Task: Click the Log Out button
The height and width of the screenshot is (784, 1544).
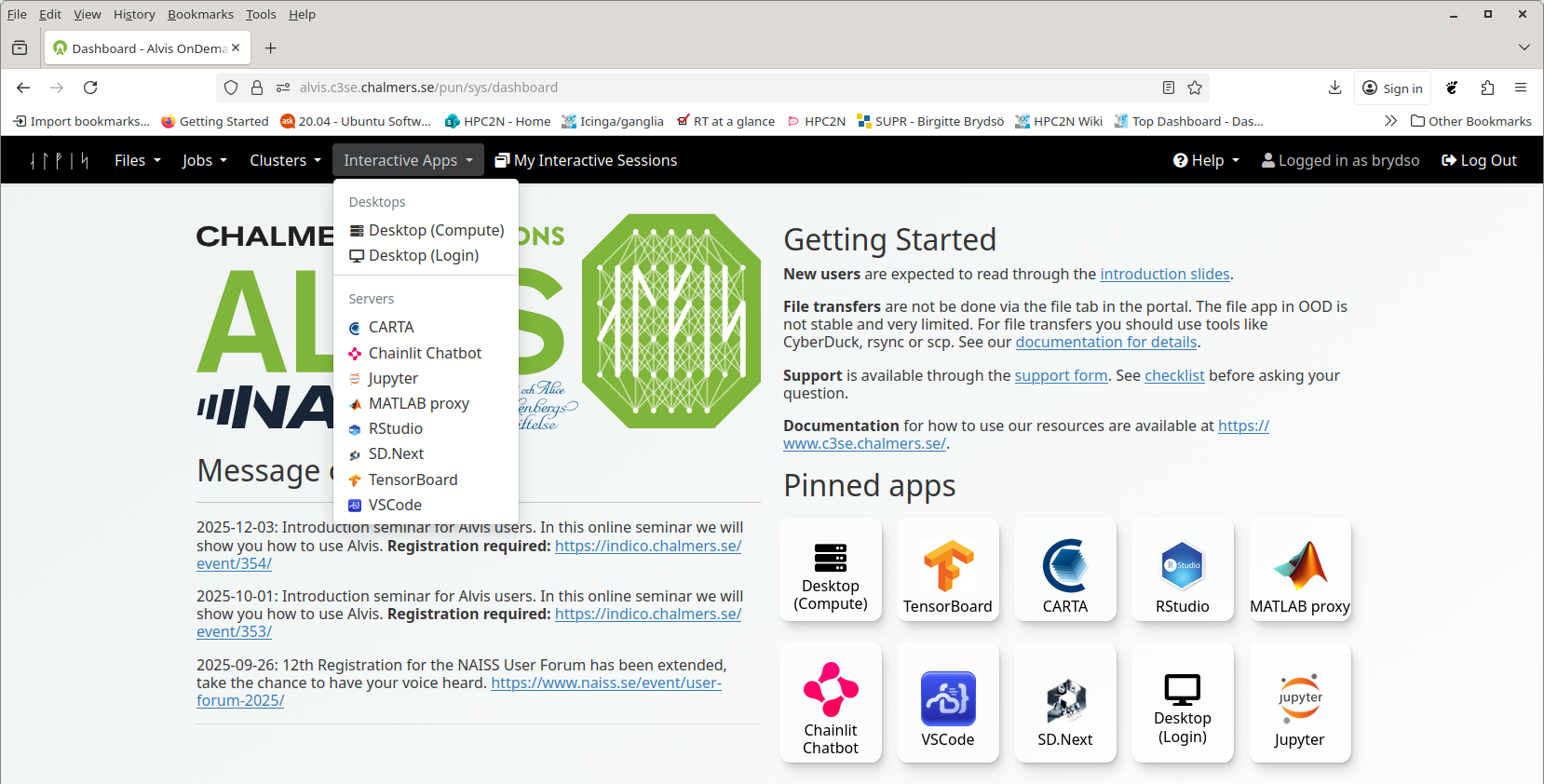Action: 1479,160
